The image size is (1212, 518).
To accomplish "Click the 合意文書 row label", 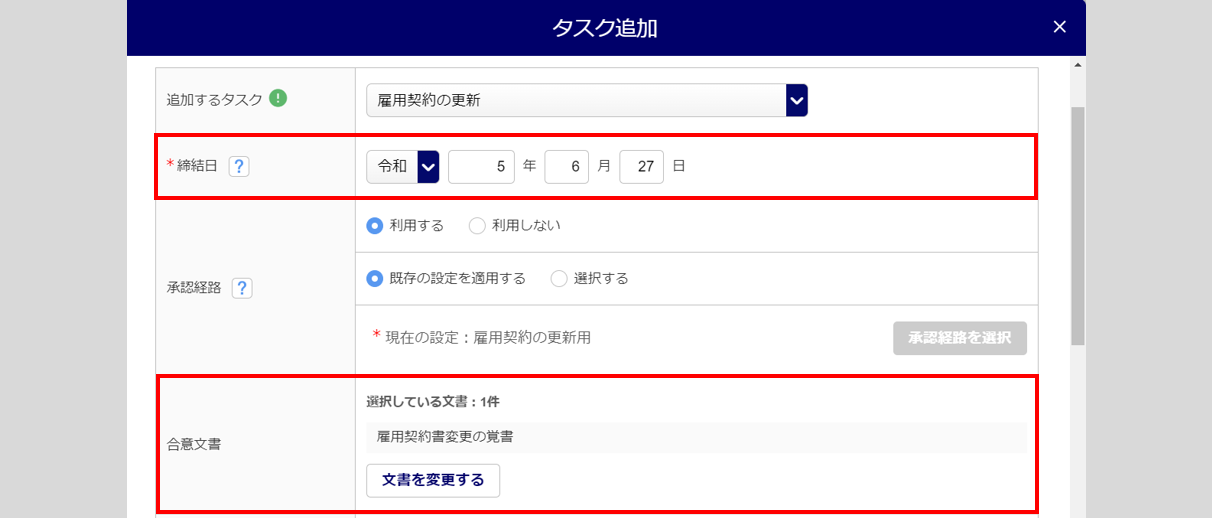I will click(x=194, y=444).
